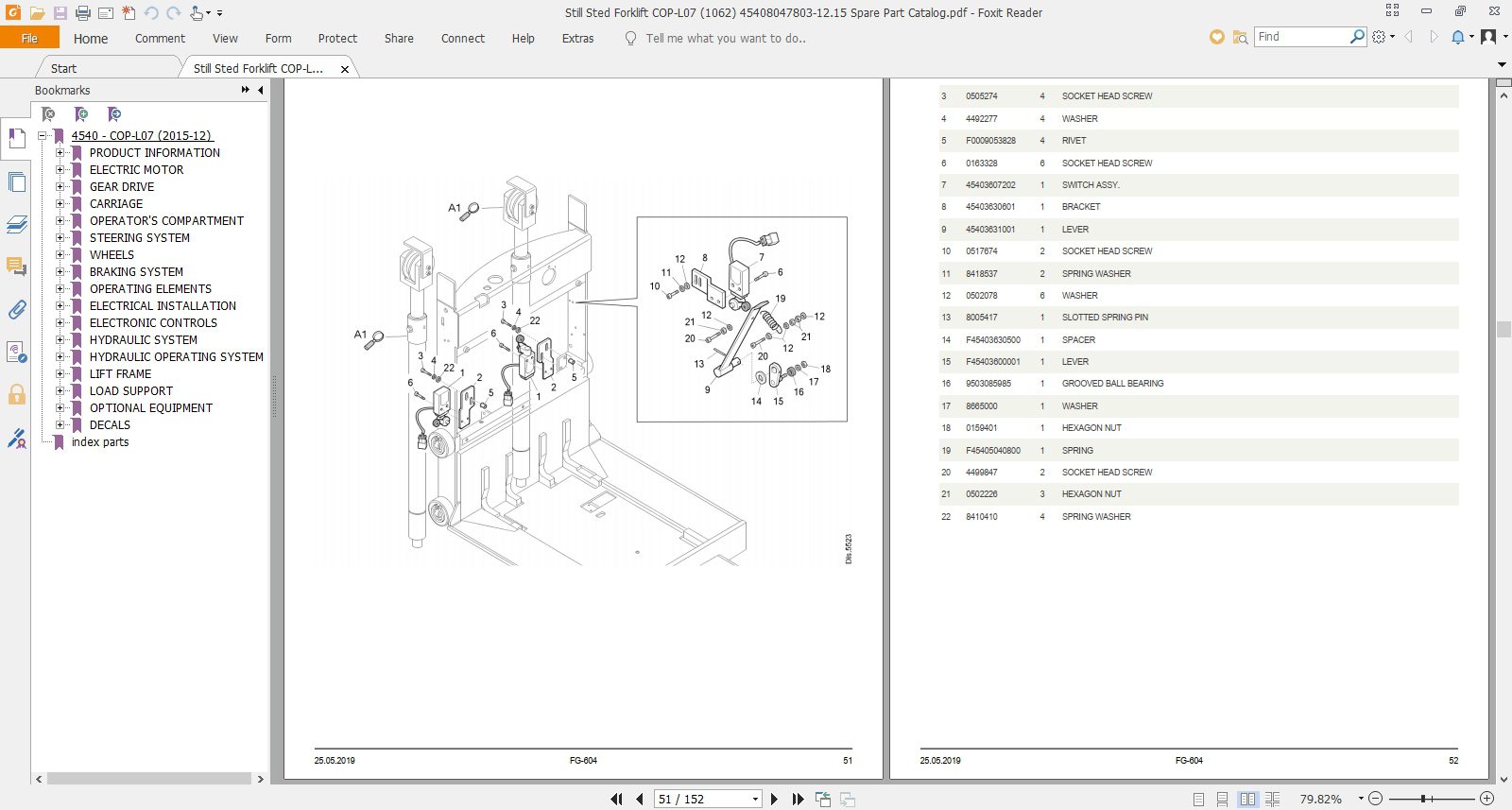Open the File menu

point(29,38)
